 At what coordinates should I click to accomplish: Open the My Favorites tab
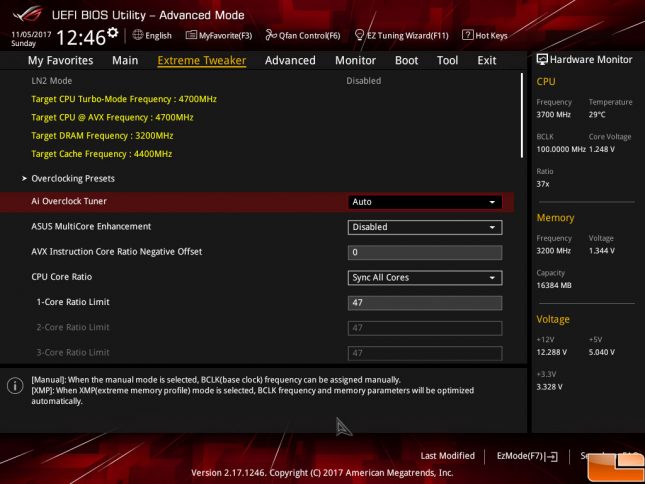[60, 60]
